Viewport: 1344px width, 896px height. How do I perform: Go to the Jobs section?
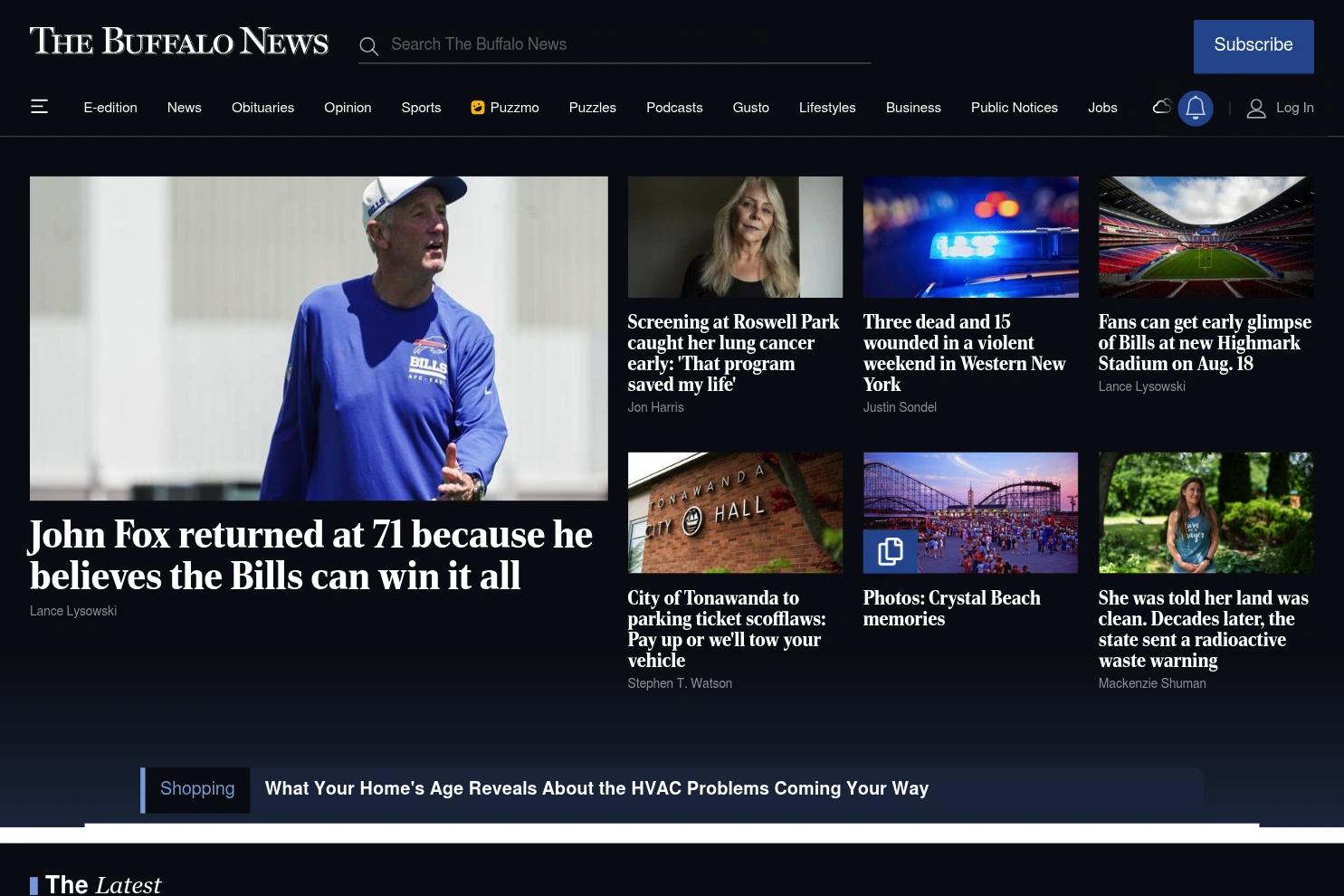pos(1102,108)
